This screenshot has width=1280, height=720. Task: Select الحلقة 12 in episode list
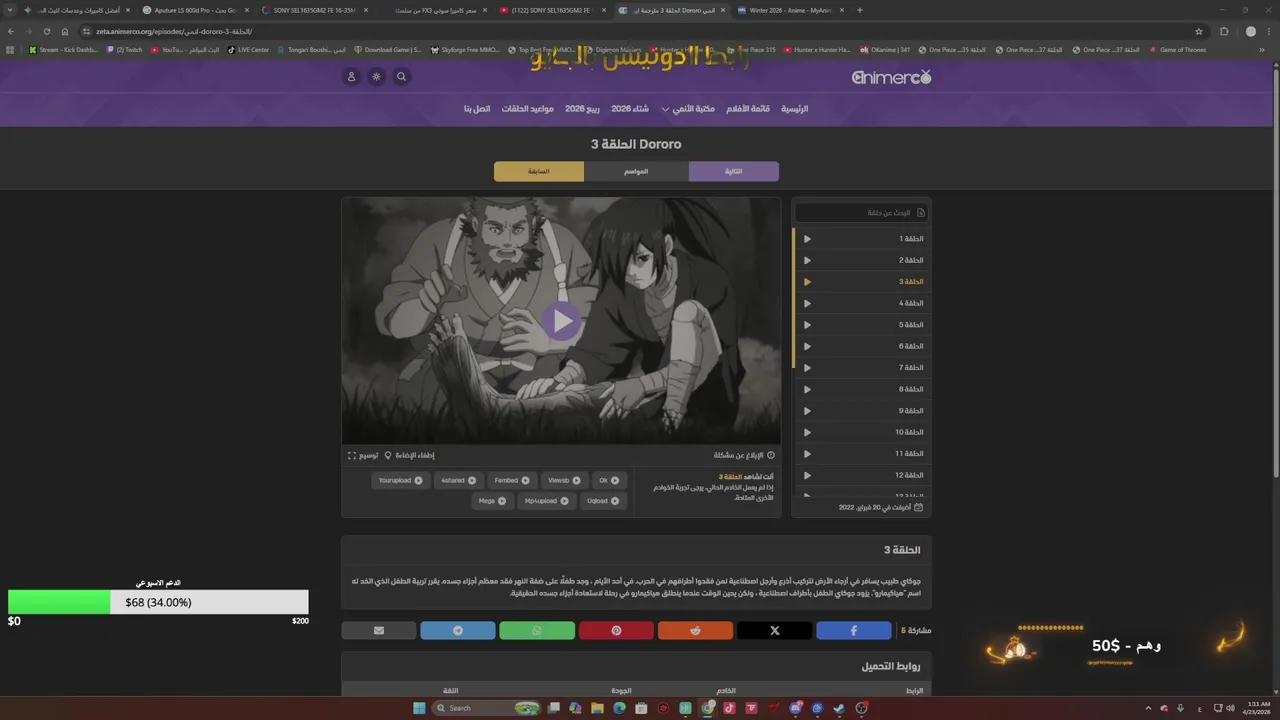tap(863, 475)
